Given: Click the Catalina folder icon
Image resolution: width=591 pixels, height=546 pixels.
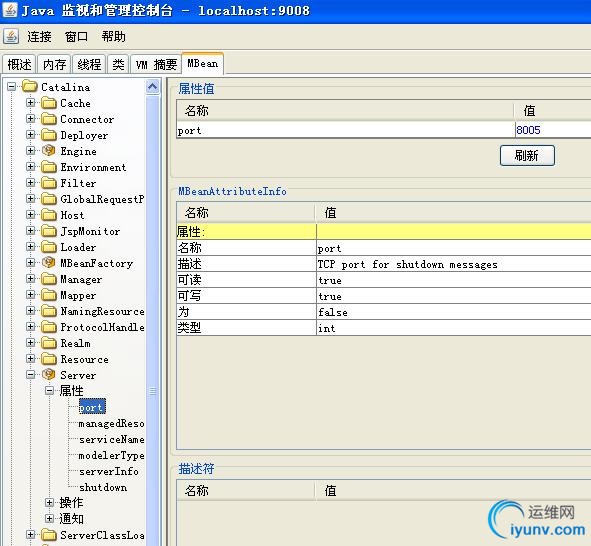Looking at the screenshot, I should 30,87.
